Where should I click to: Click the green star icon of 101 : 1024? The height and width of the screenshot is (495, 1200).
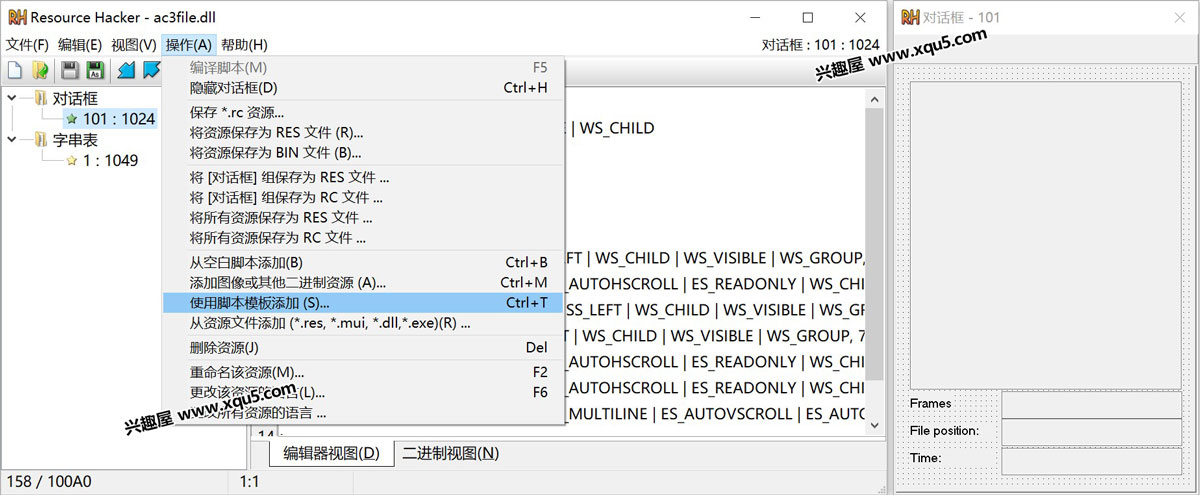click(71, 119)
